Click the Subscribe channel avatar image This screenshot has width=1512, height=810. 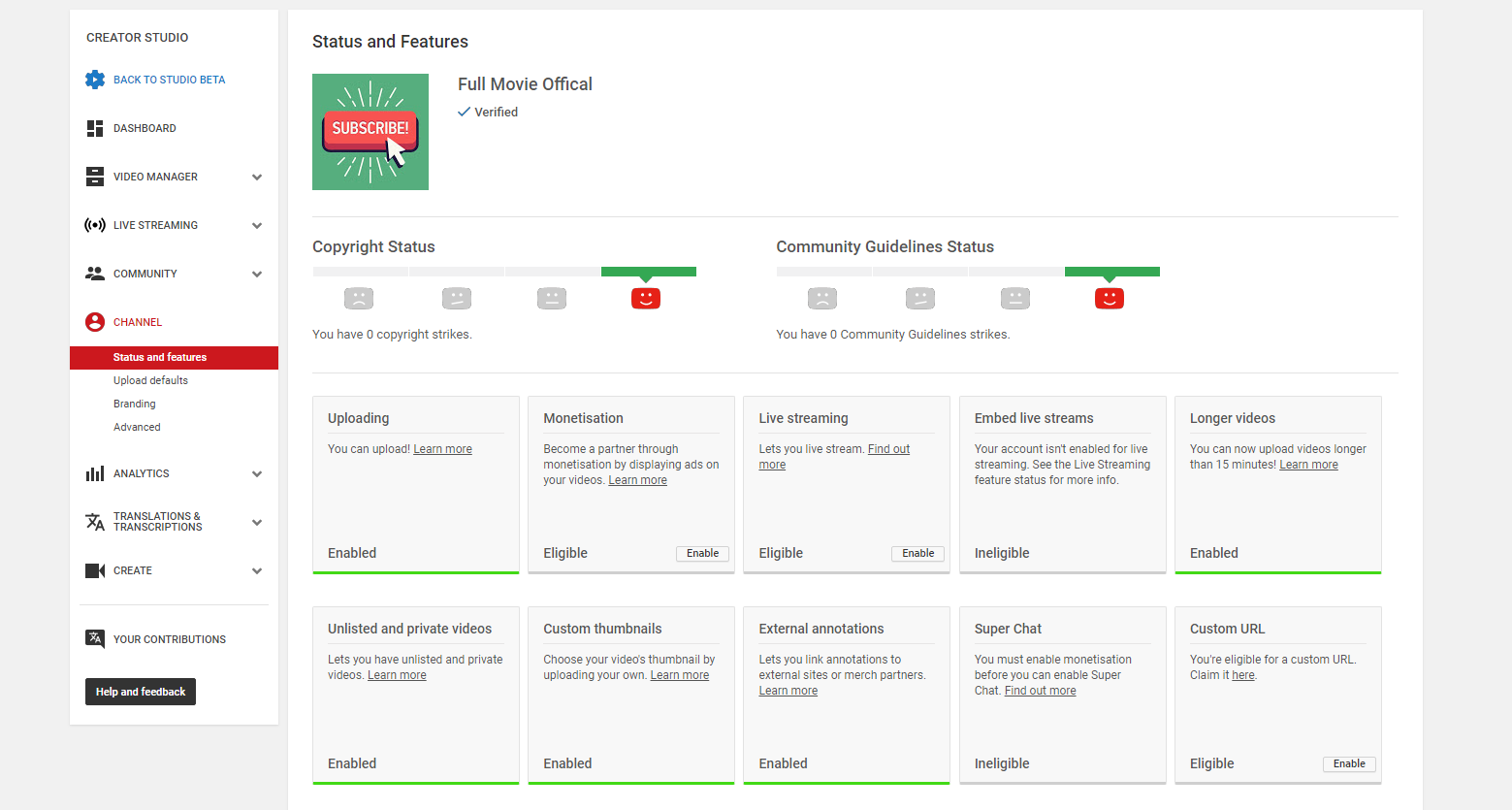tap(370, 132)
